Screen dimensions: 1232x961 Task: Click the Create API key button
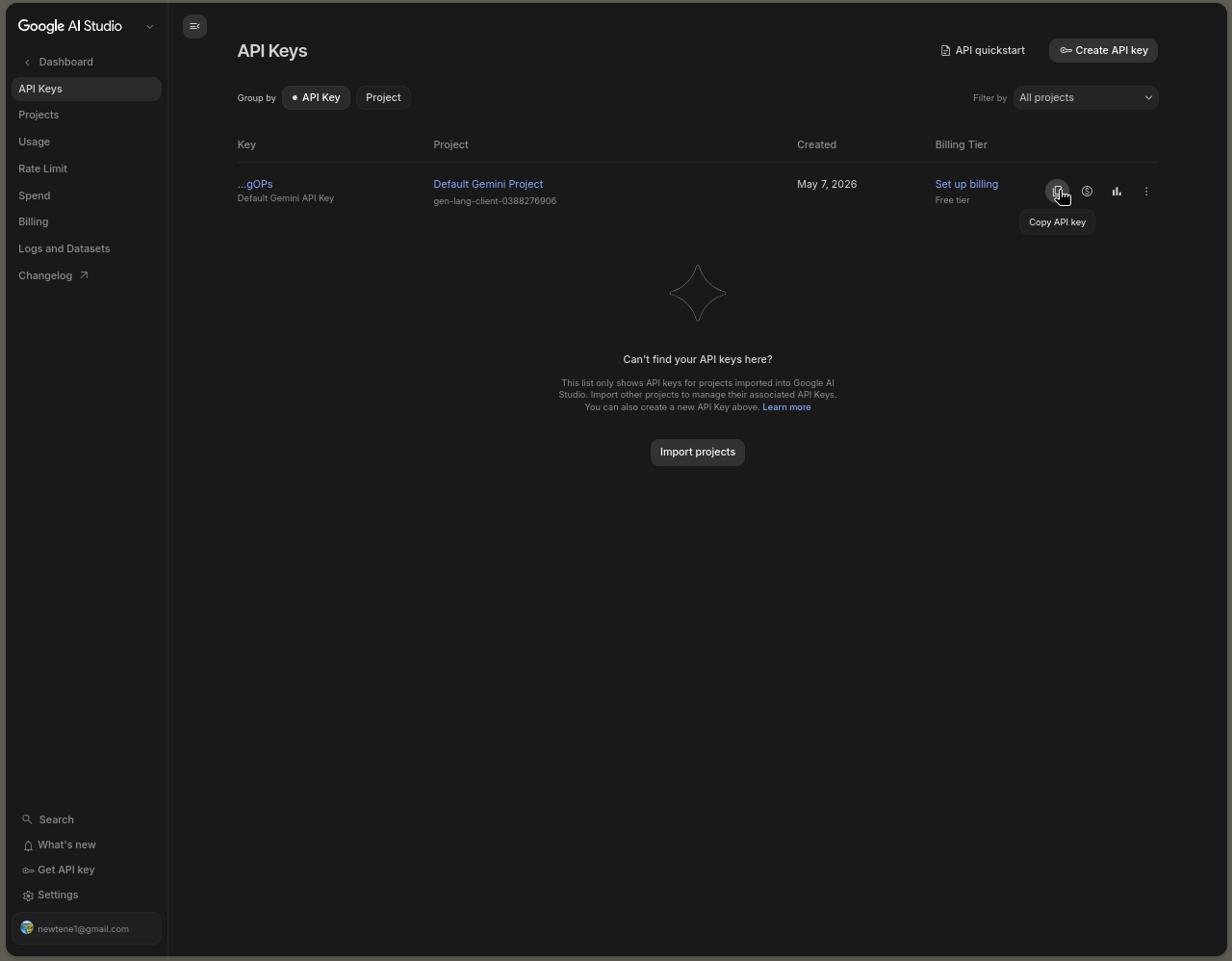pos(1103,50)
